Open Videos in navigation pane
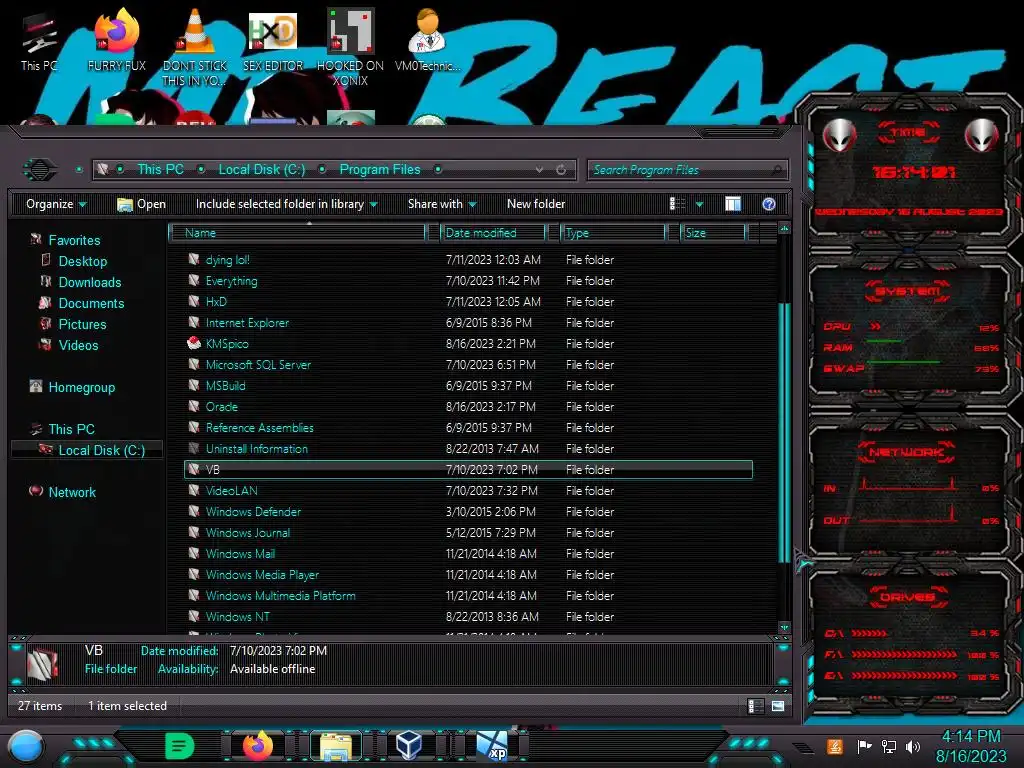 78,345
